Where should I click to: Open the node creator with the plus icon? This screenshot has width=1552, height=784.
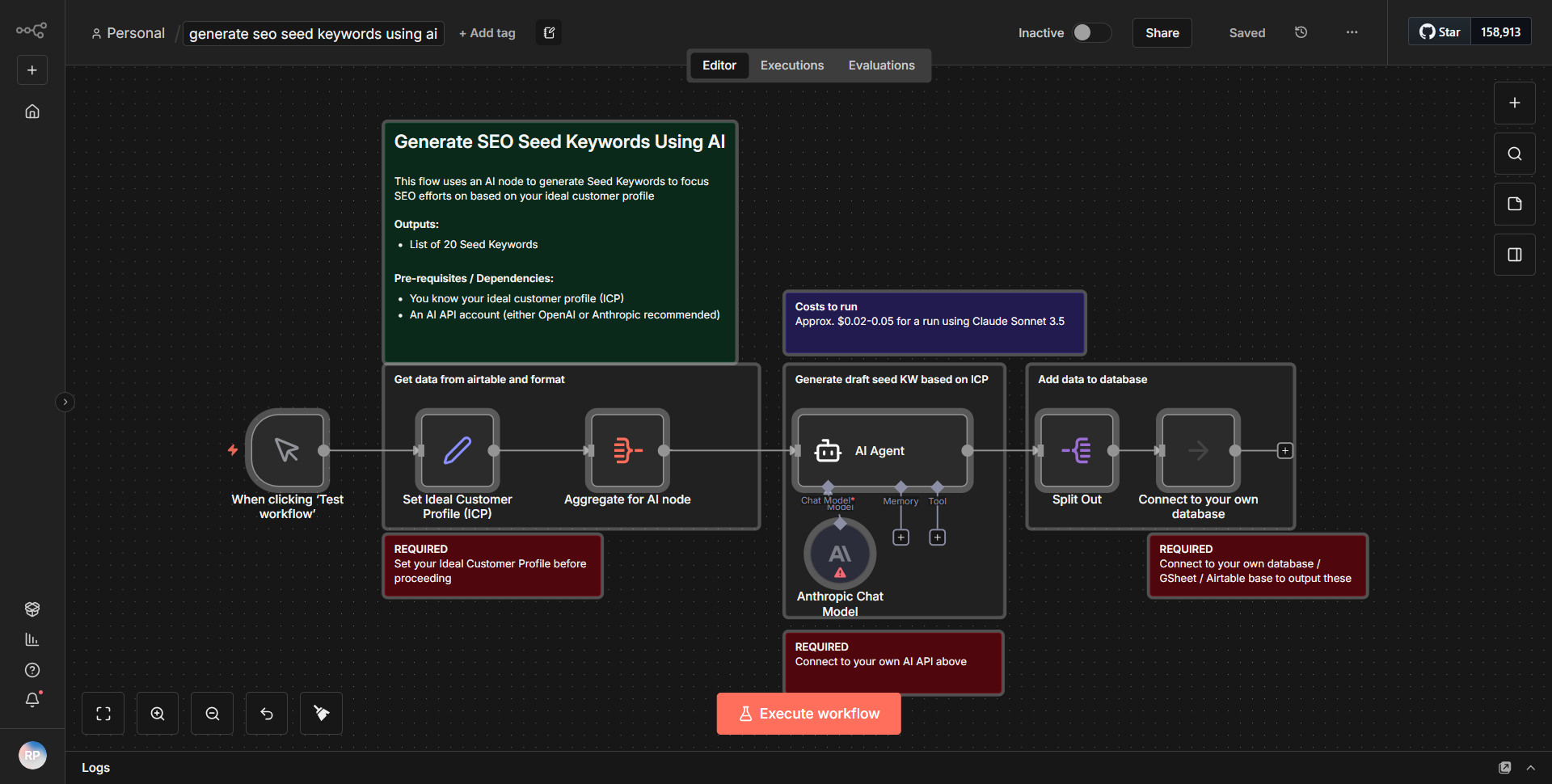(x=1514, y=103)
